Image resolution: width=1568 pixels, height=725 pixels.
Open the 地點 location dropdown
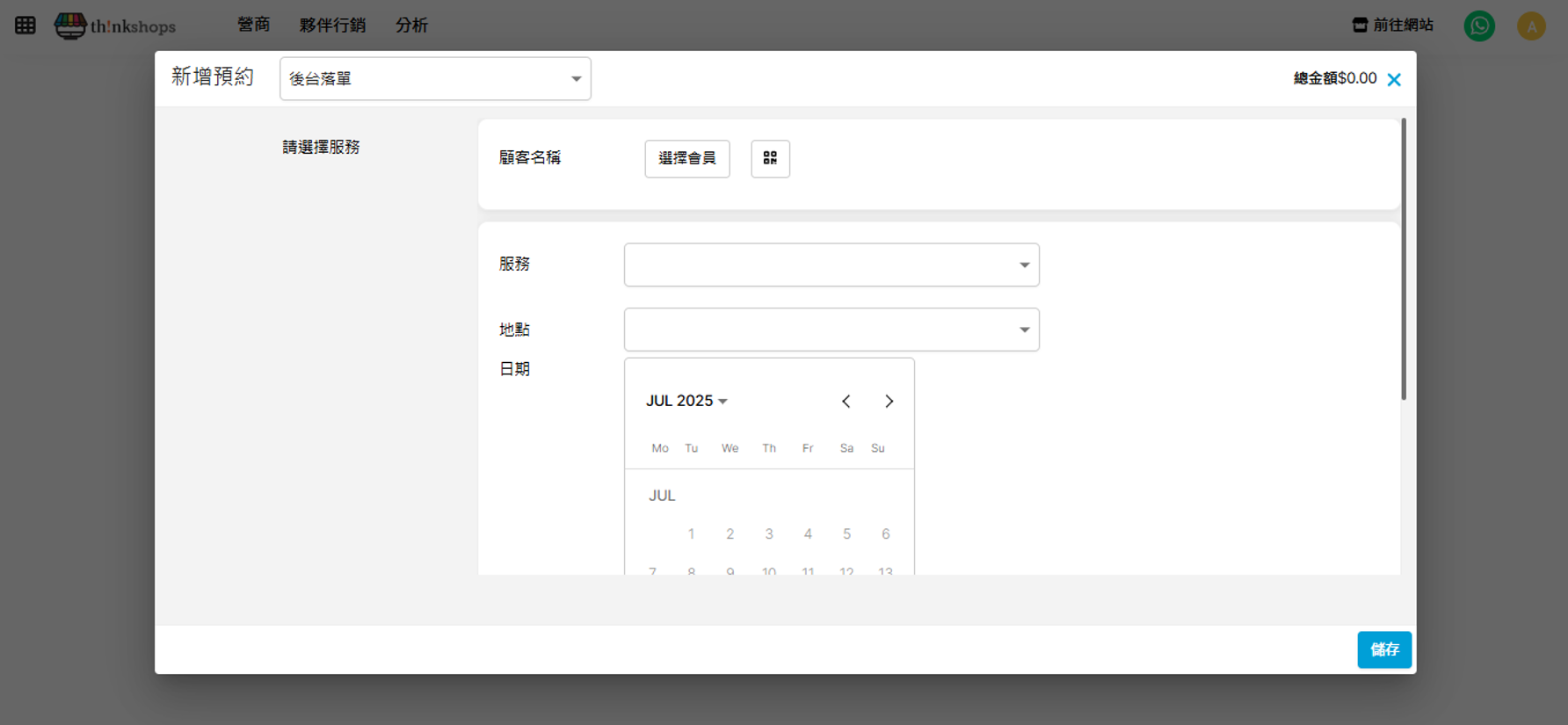pos(831,330)
